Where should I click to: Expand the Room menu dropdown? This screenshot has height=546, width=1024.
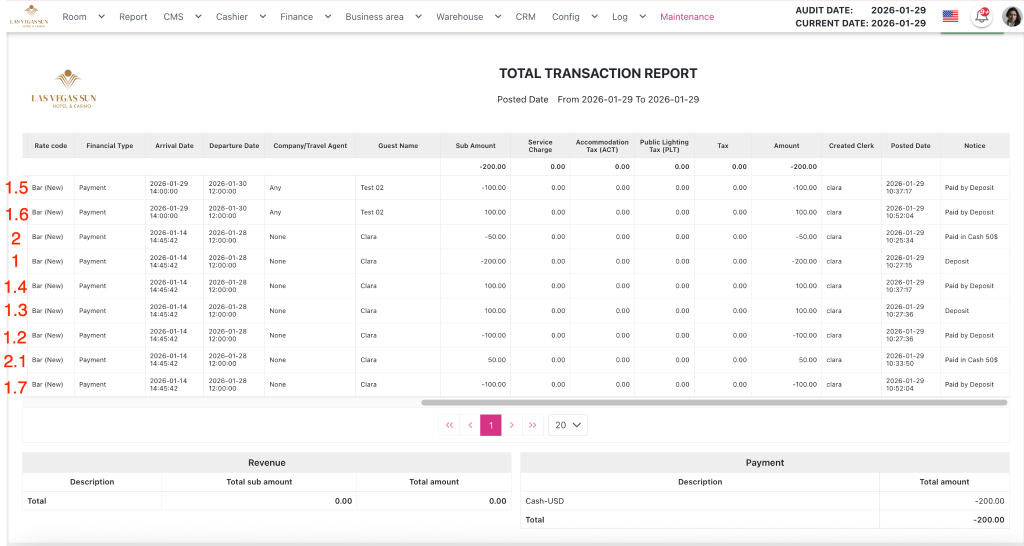coord(83,17)
